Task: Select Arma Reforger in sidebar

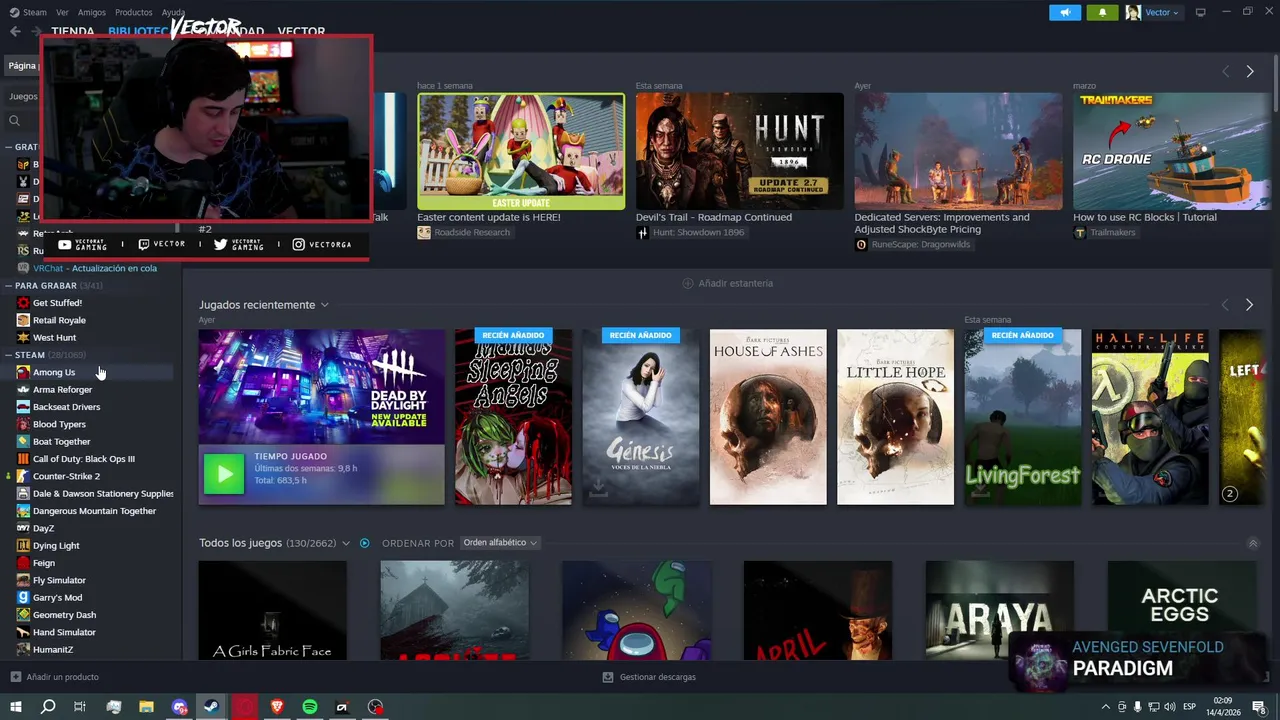Action: tap(62, 389)
